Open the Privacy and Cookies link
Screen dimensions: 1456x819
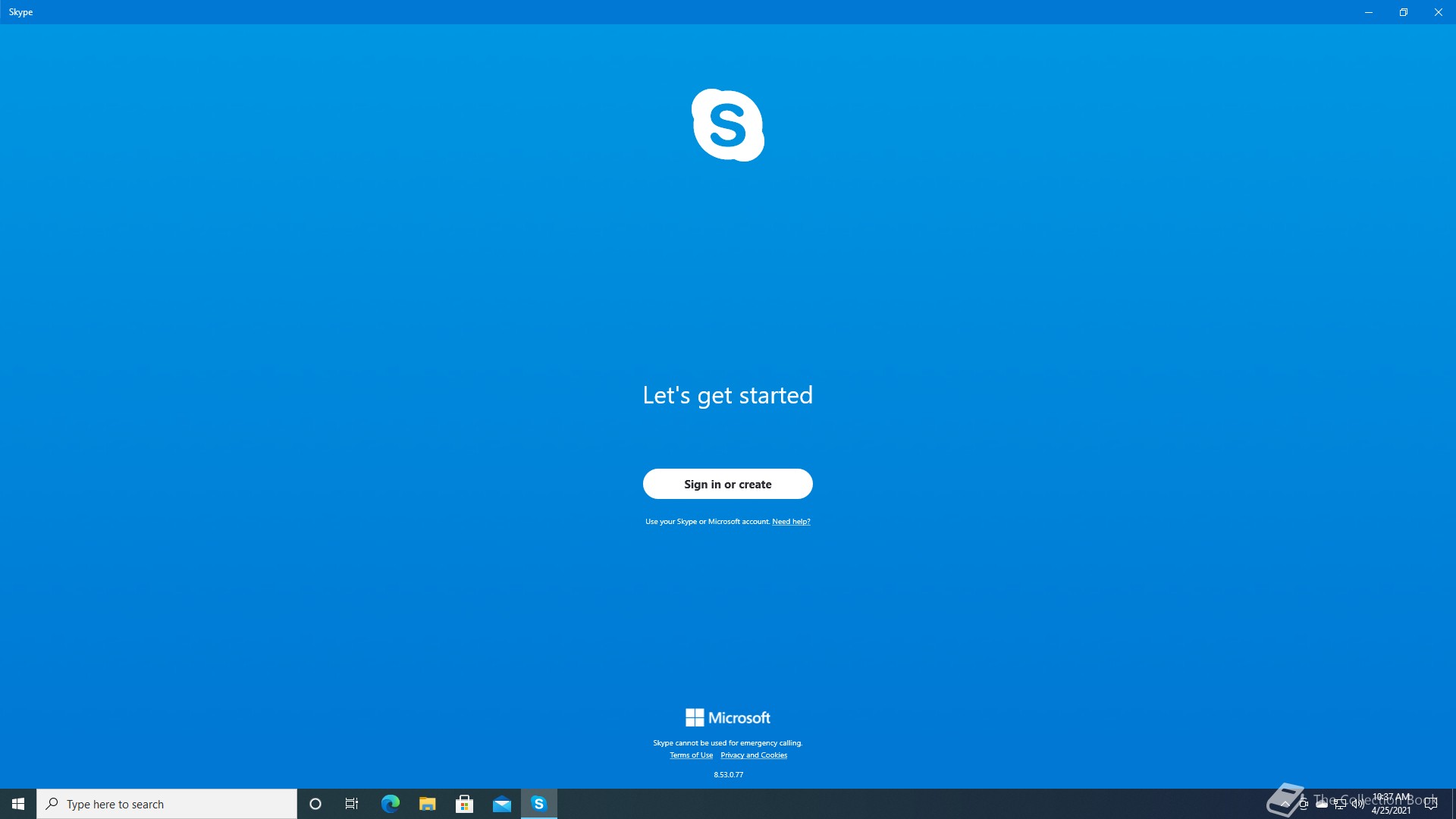754,755
